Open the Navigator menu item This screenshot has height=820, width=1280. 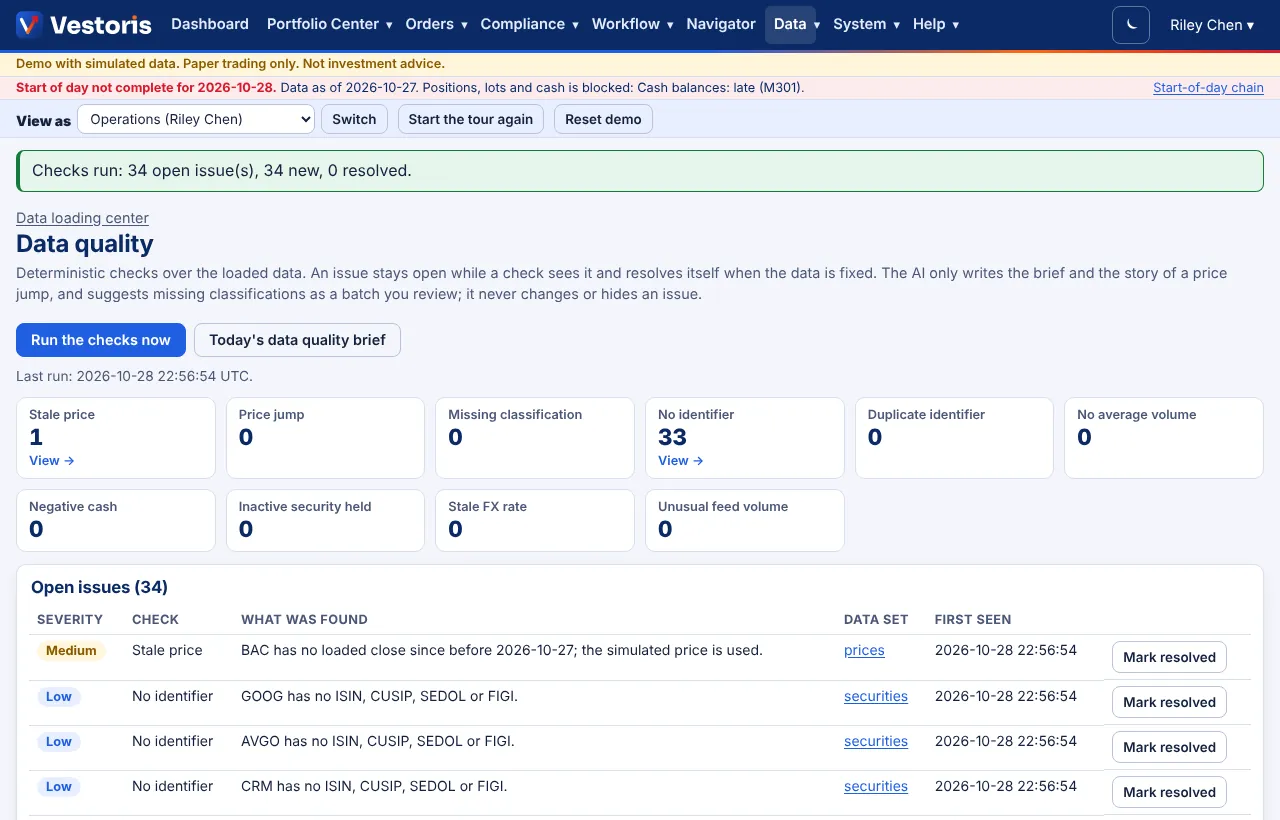[x=721, y=24]
